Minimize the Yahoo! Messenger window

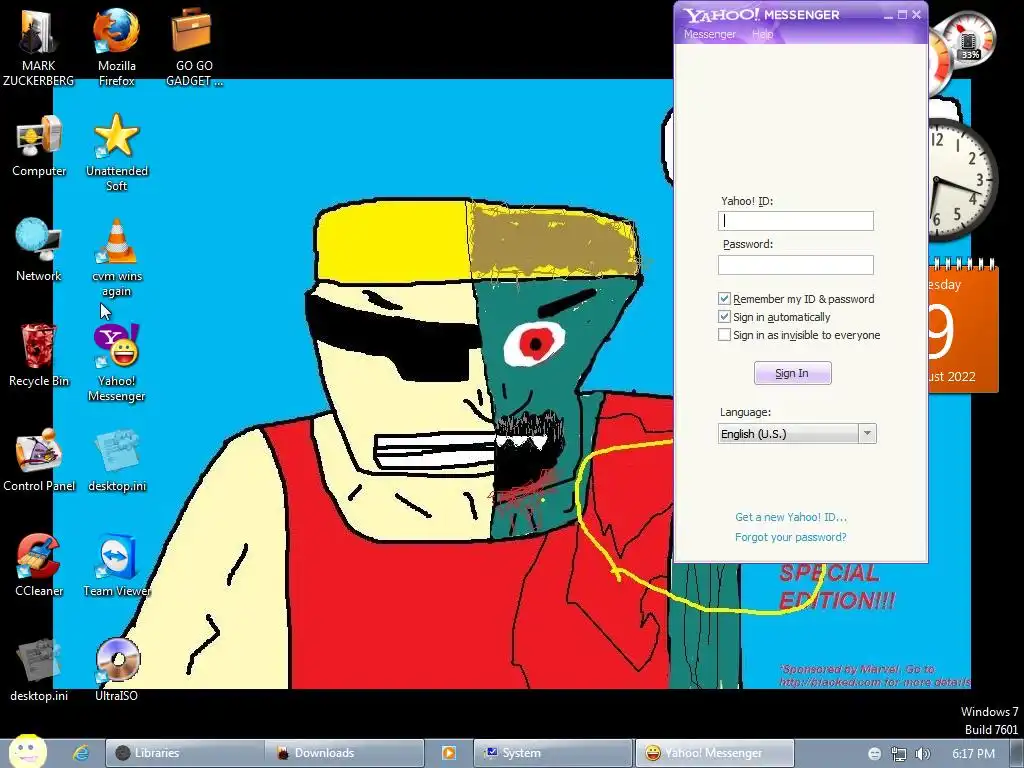(888, 15)
